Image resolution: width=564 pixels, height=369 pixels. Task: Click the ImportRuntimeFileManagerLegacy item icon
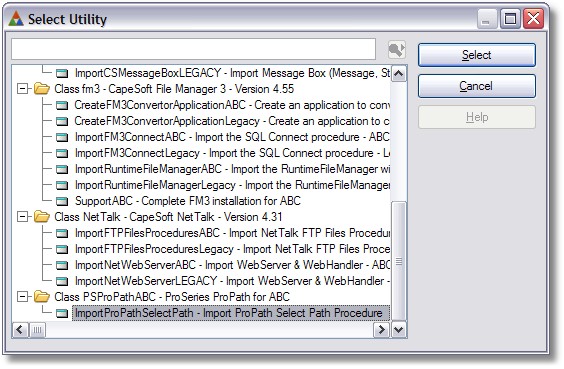click(x=62, y=185)
